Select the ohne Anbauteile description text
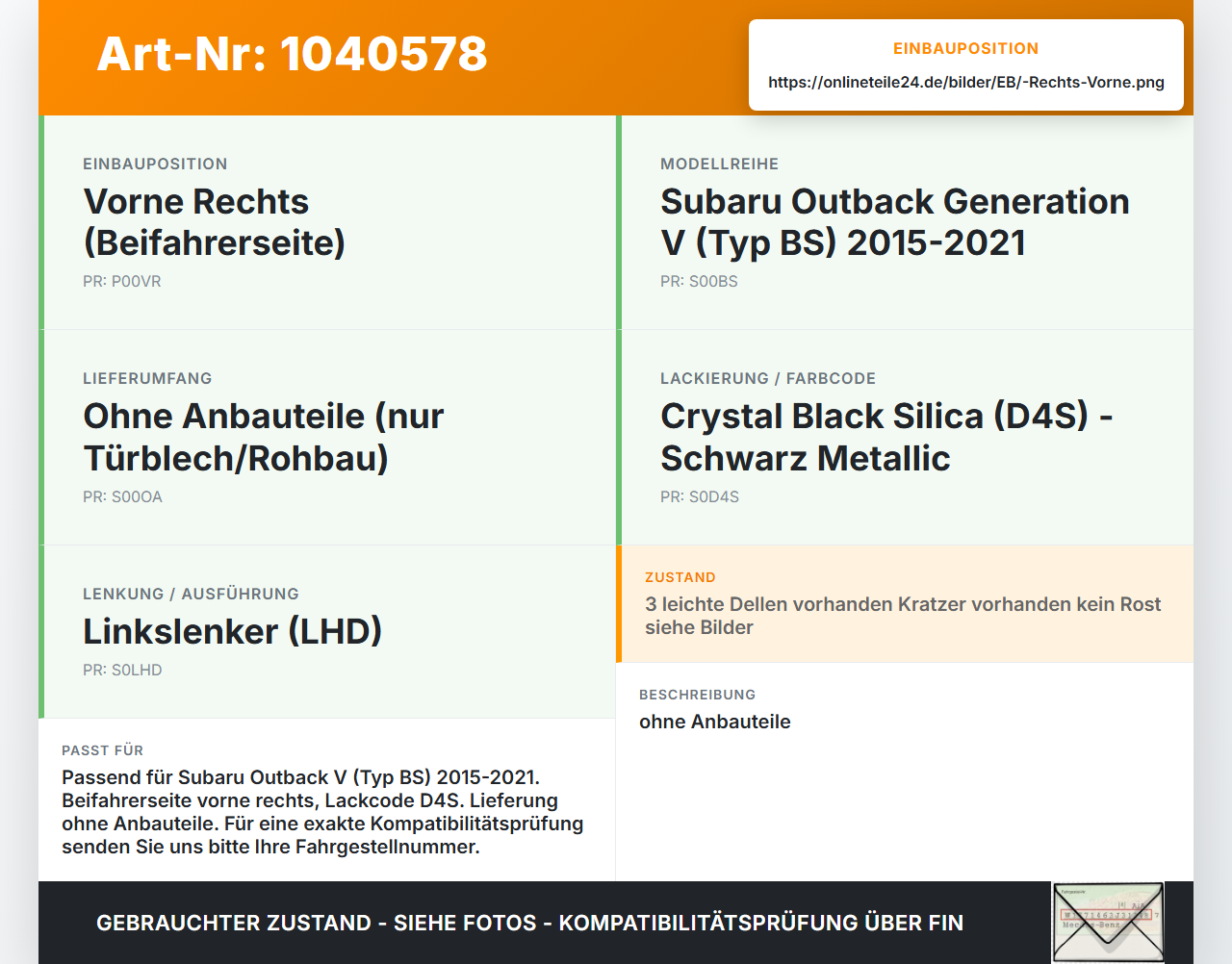Image resolution: width=1232 pixels, height=964 pixels. click(715, 722)
